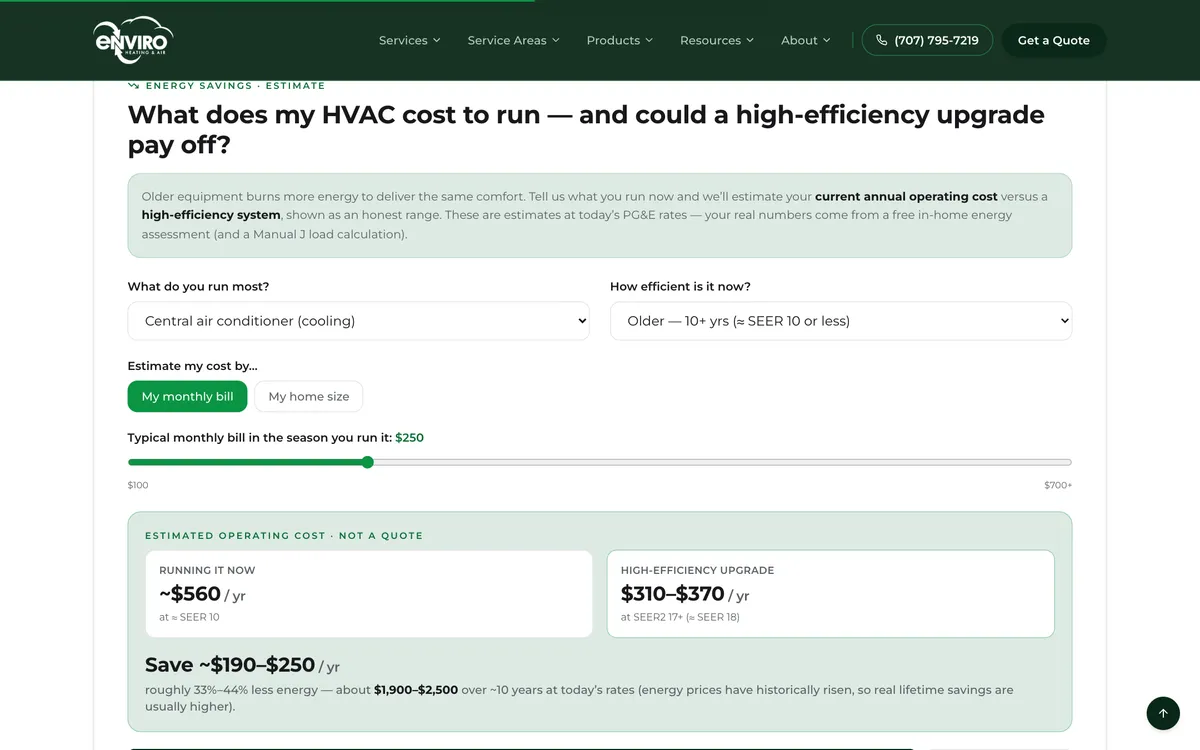Image resolution: width=1200 pixels, height=750 pixels.
Task: Click the Save ~$190–$250 / yr text
Action: pyautogui.click(x=242, y=665)
